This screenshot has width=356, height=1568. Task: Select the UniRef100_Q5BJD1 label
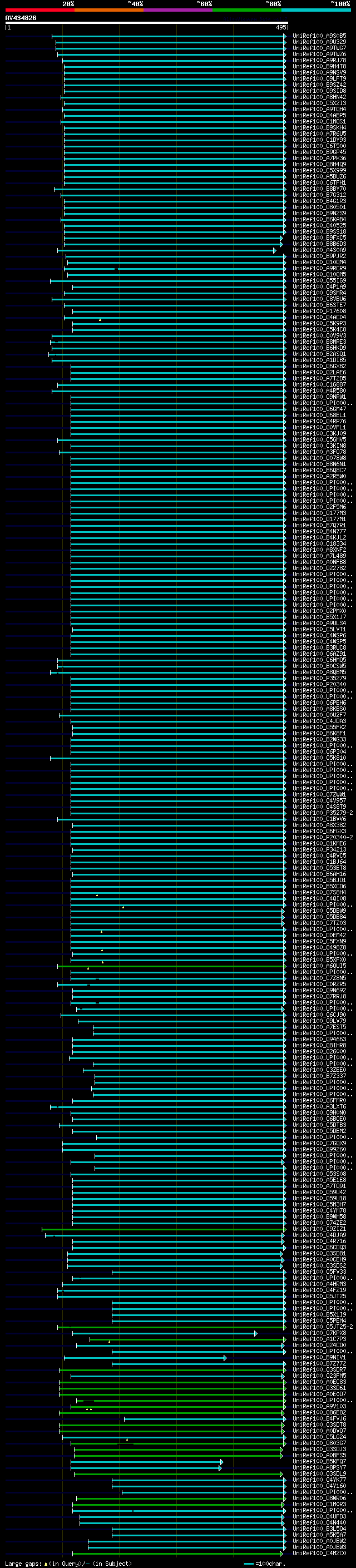[319, 880]
